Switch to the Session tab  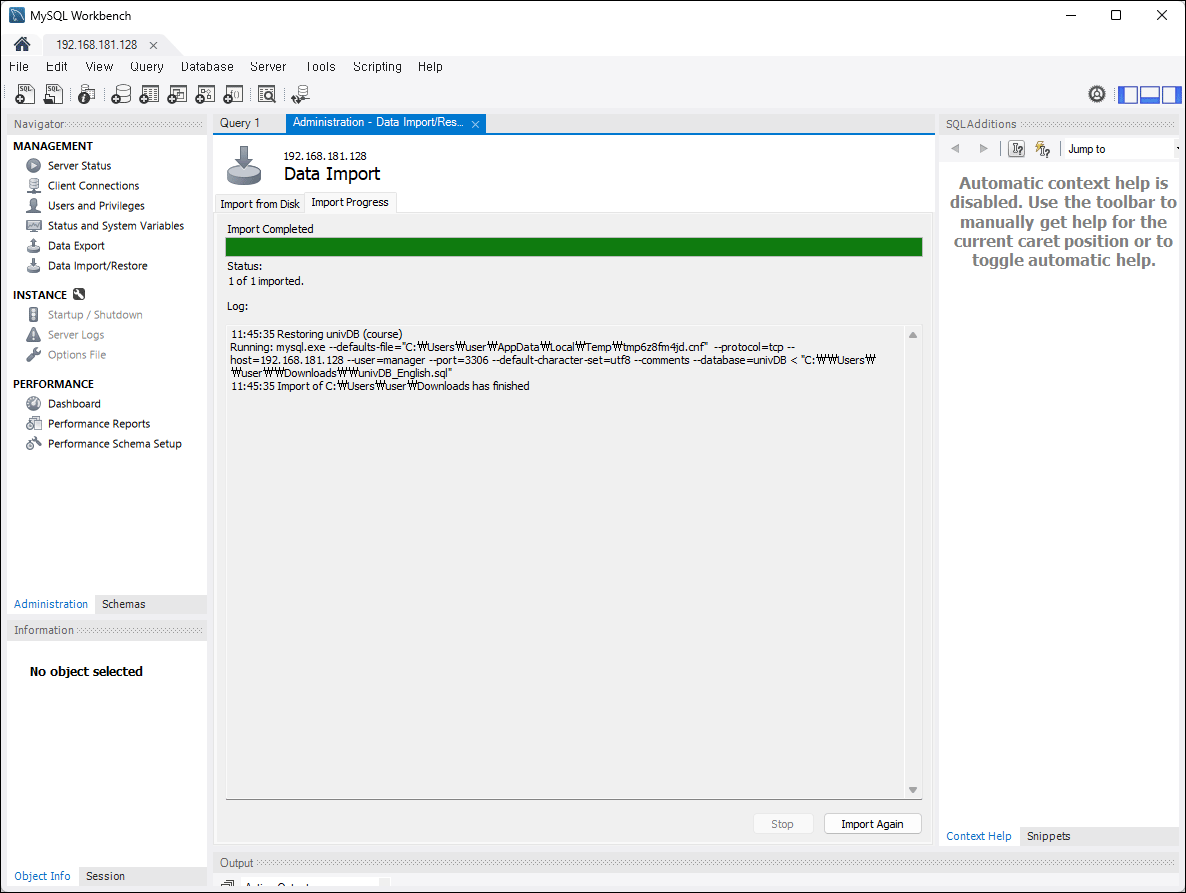pos(105,876)
